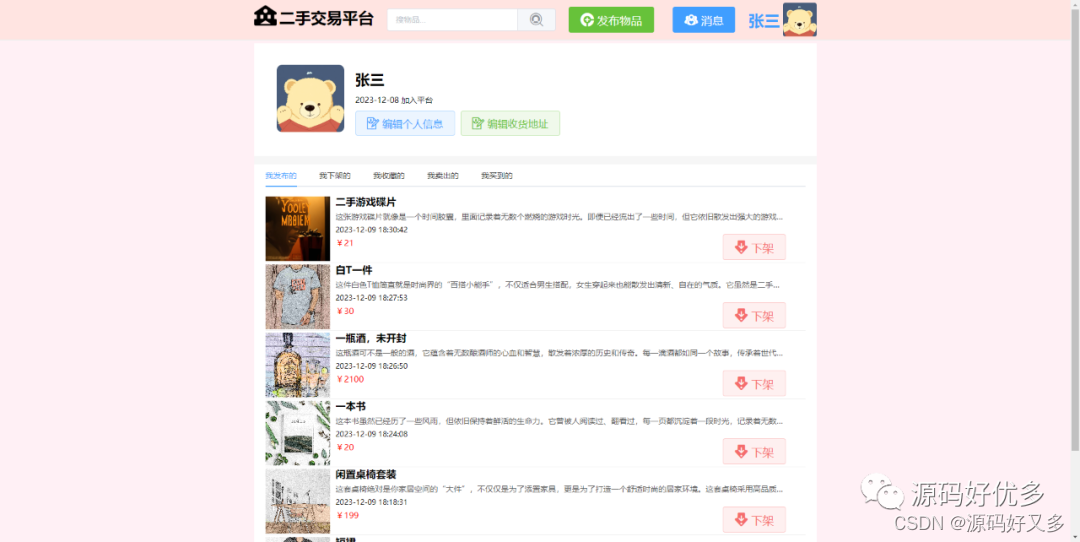Take down 二手游戏碟片 with its 下架 button

[754, 247]
